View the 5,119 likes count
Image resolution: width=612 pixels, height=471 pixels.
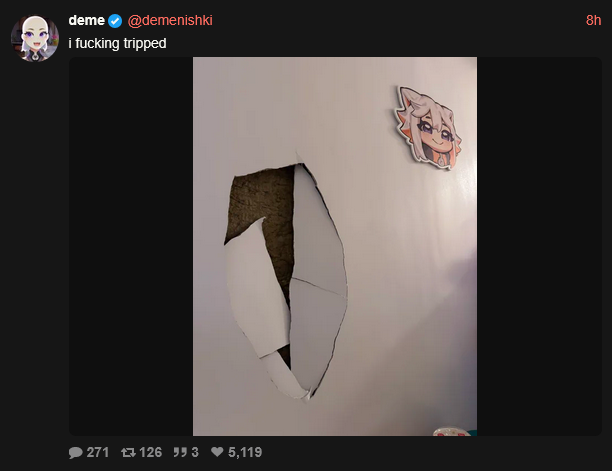245,452
